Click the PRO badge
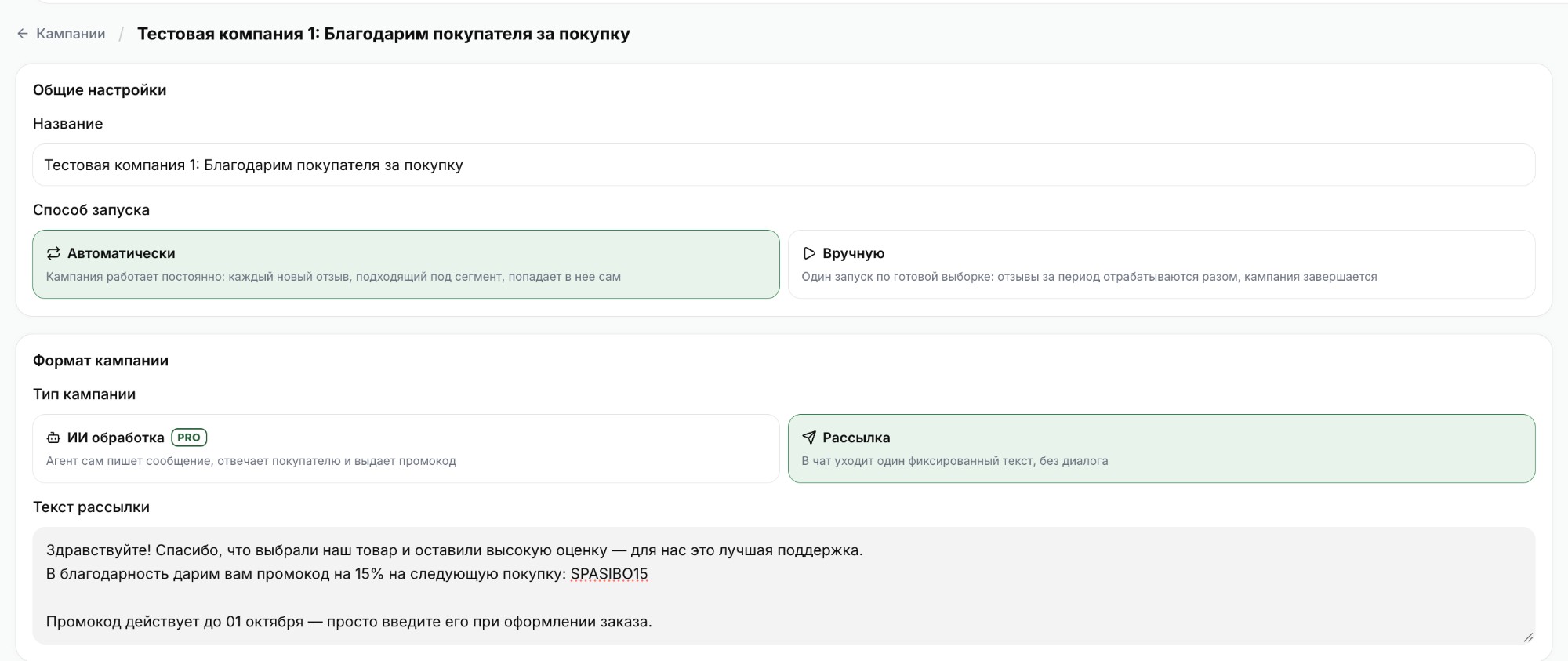Viewport: 1568px width, 661px height. (189, 438)
